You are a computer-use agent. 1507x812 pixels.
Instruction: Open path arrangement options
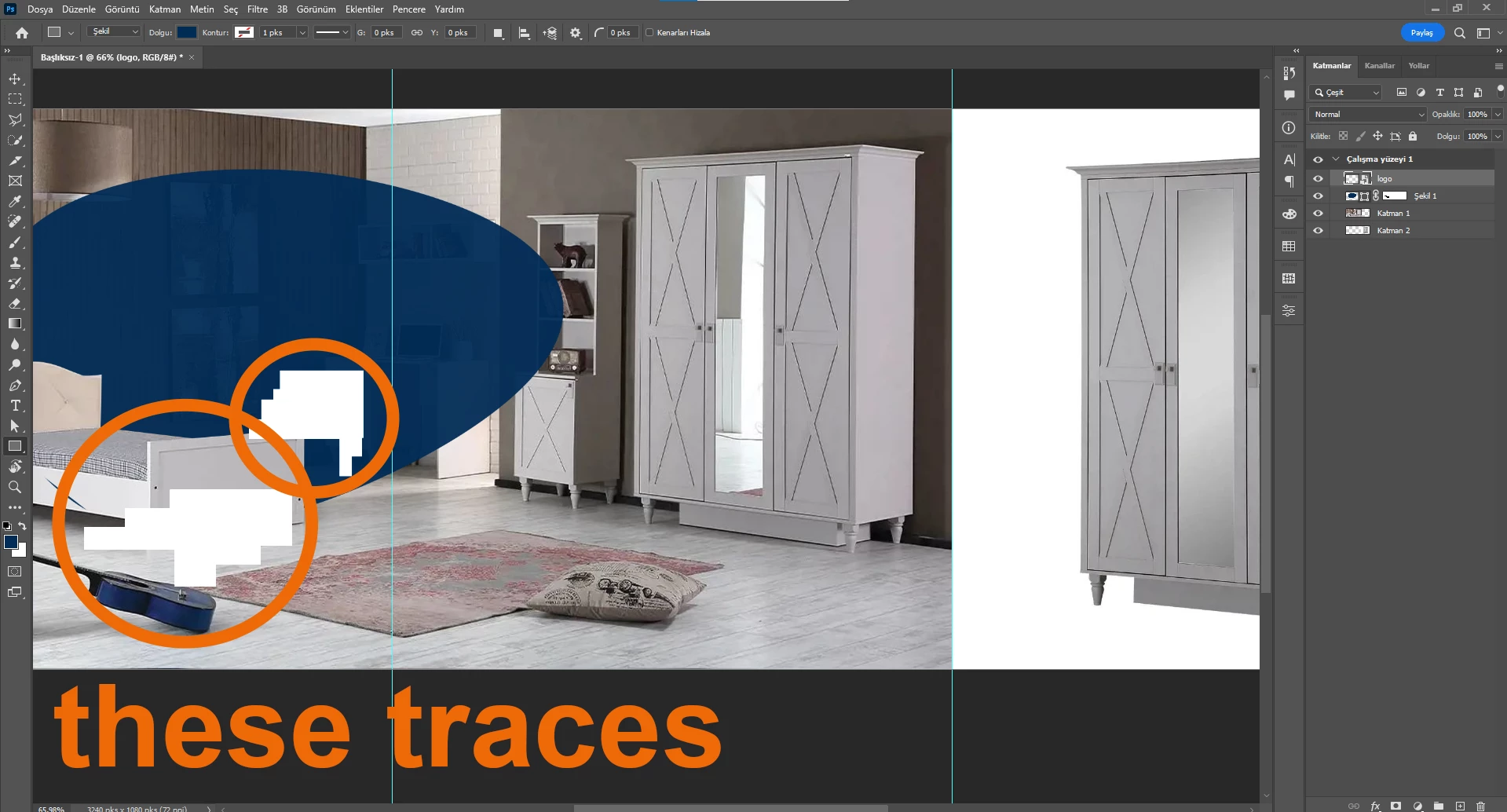550,33
